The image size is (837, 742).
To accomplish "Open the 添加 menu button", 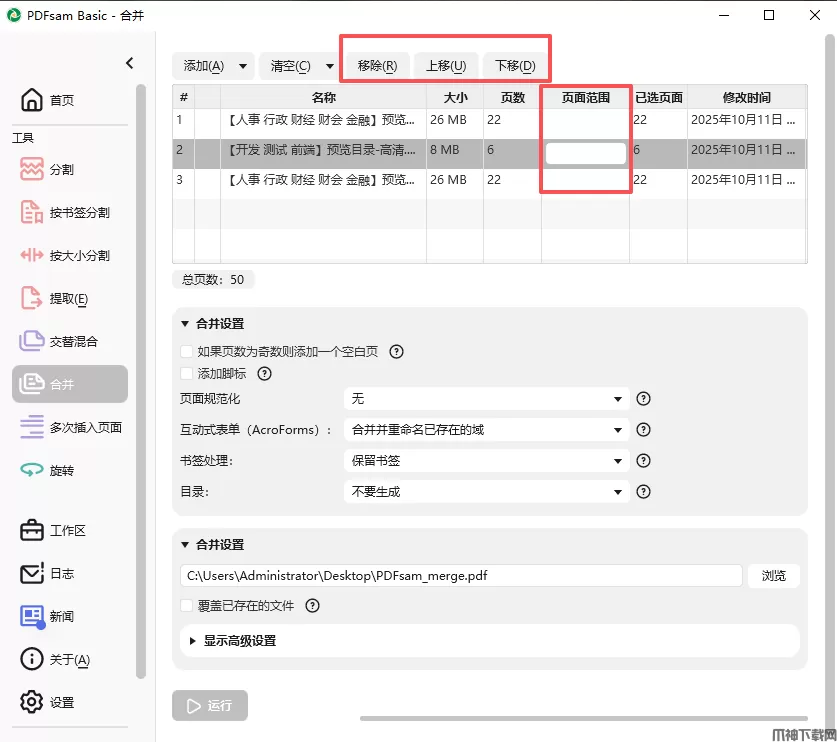I will click(212, 66).
